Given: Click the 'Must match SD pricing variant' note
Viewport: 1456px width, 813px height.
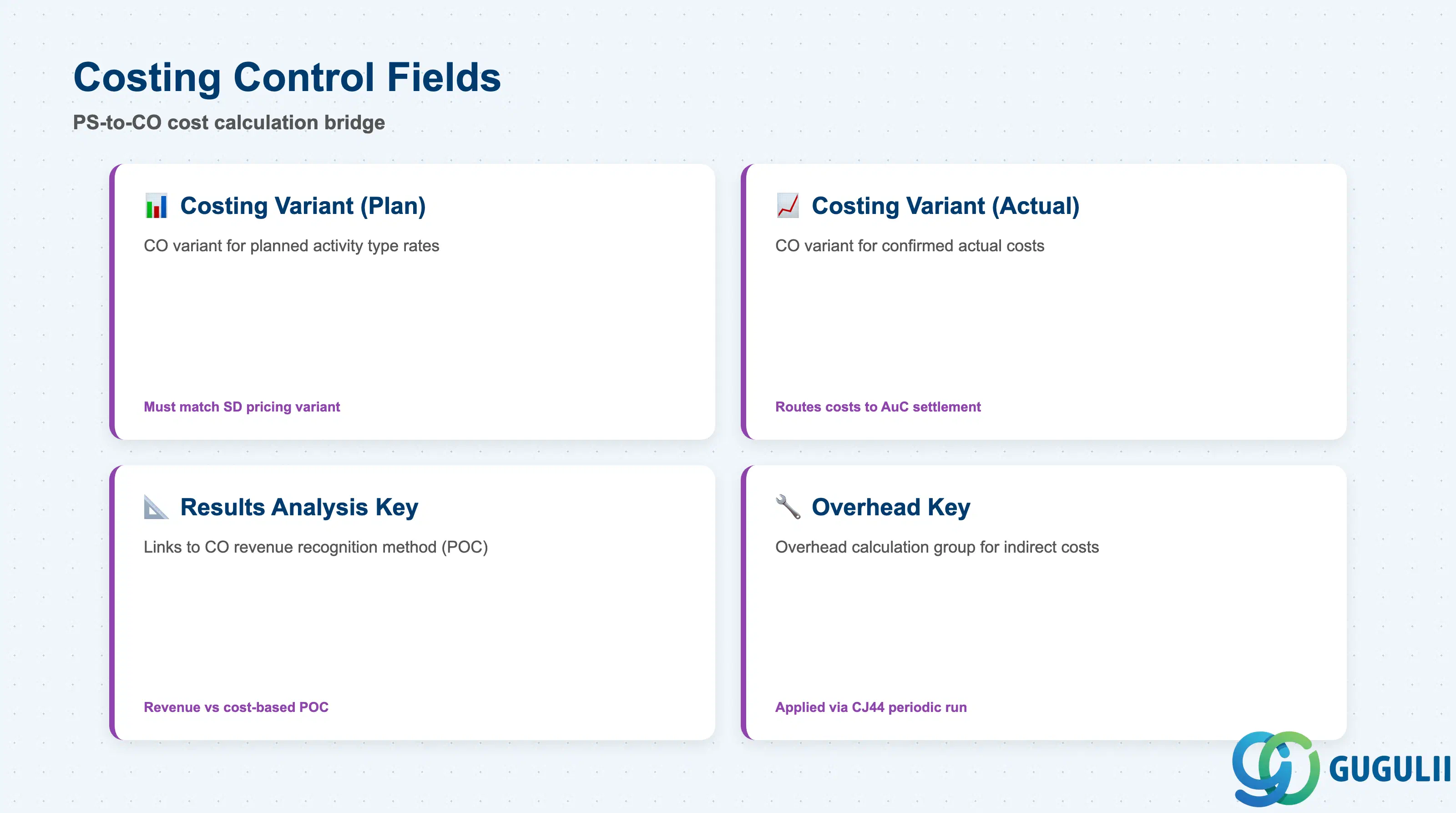Looking at the screenshot, I should [242, 407].
